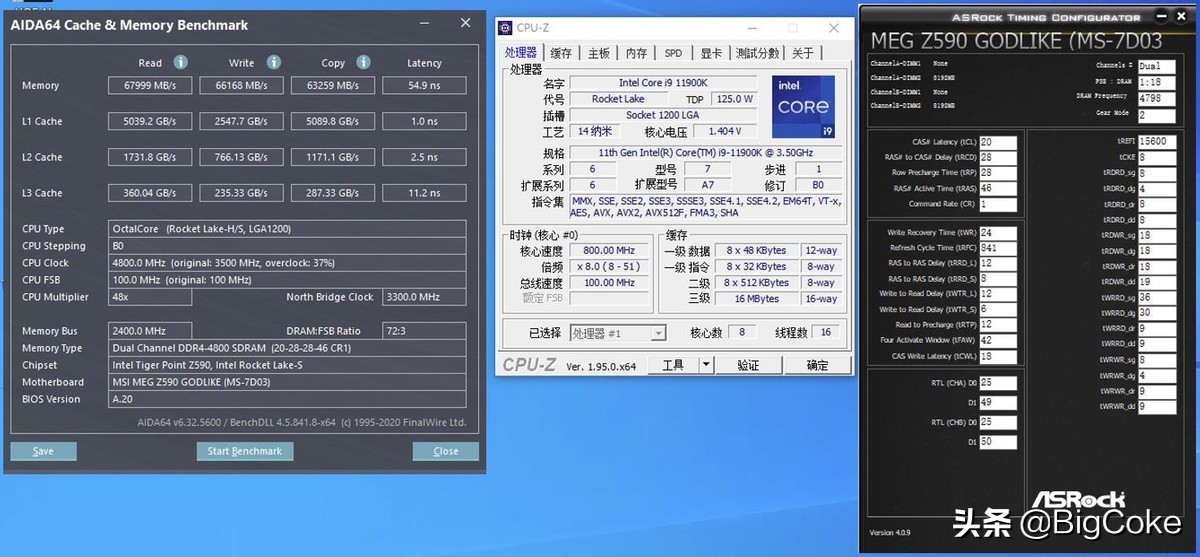The height and width of the screenshot is (557, 1200).
Task: Open the 关于 tab in CPU-Z
Action: tap(803, 53)
